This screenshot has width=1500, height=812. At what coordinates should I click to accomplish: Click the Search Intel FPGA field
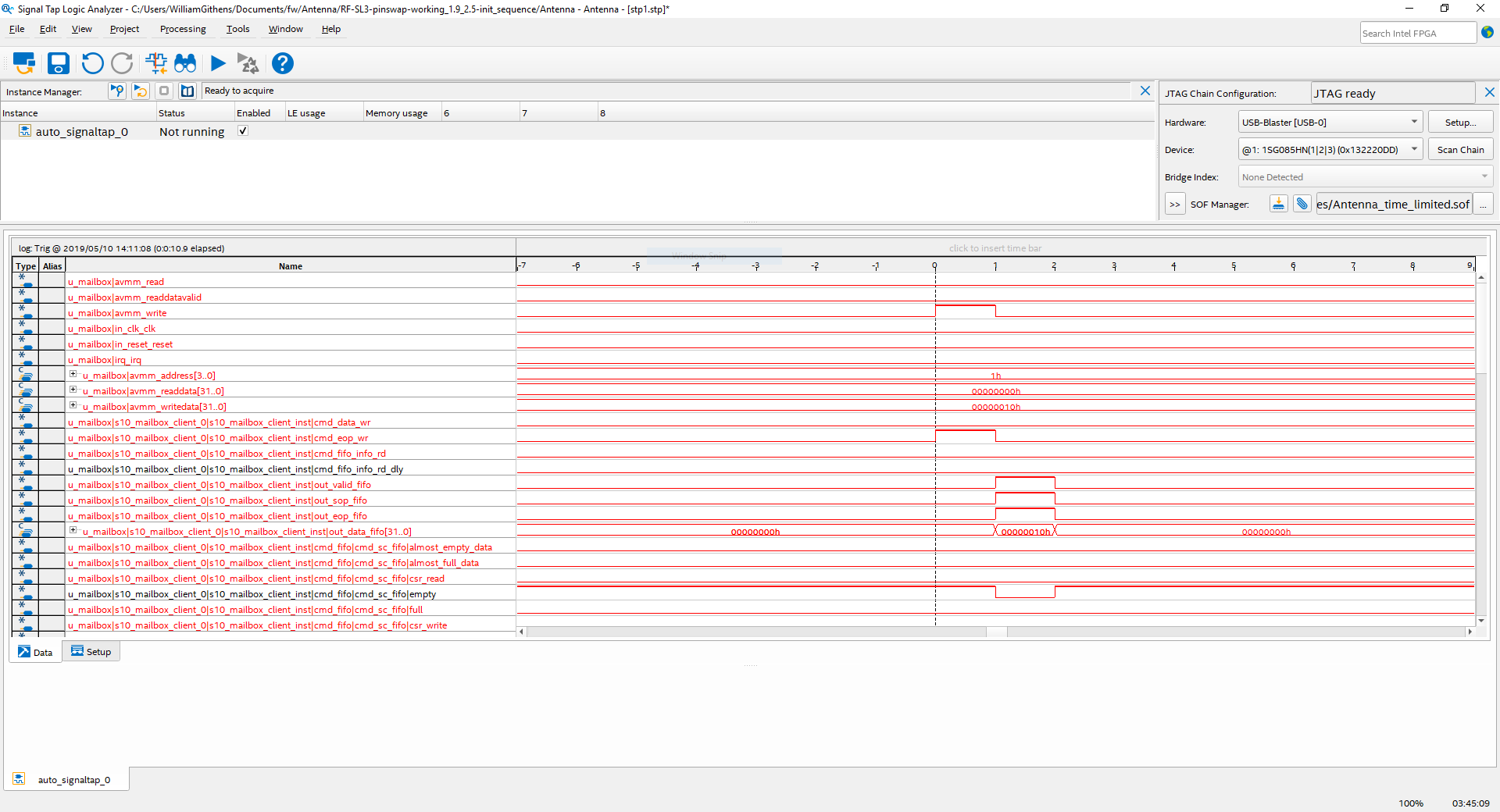[x=1418, y=33]
